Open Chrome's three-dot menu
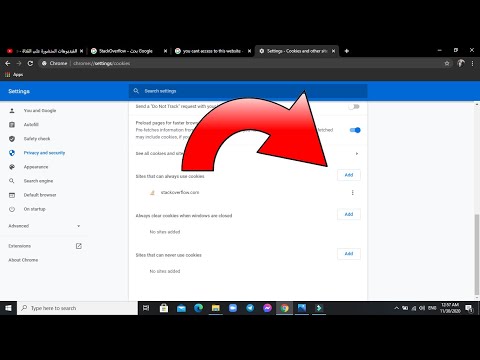 [x=472, y=63]
